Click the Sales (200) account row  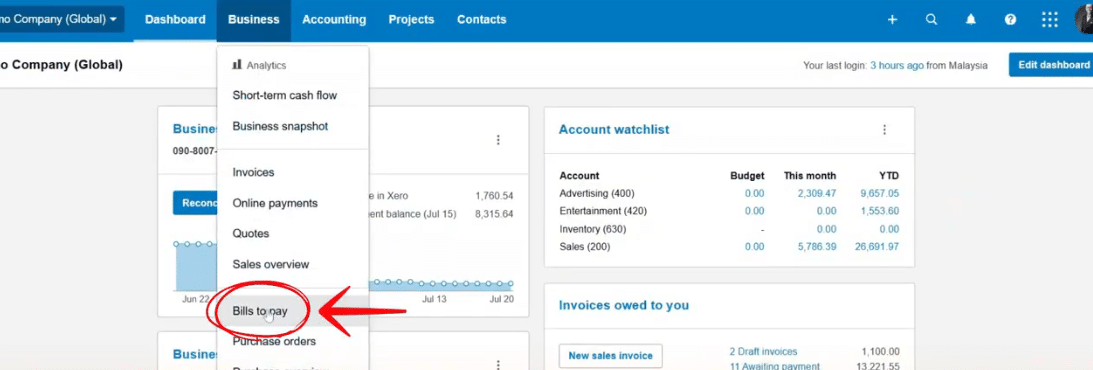click(729, 247)
